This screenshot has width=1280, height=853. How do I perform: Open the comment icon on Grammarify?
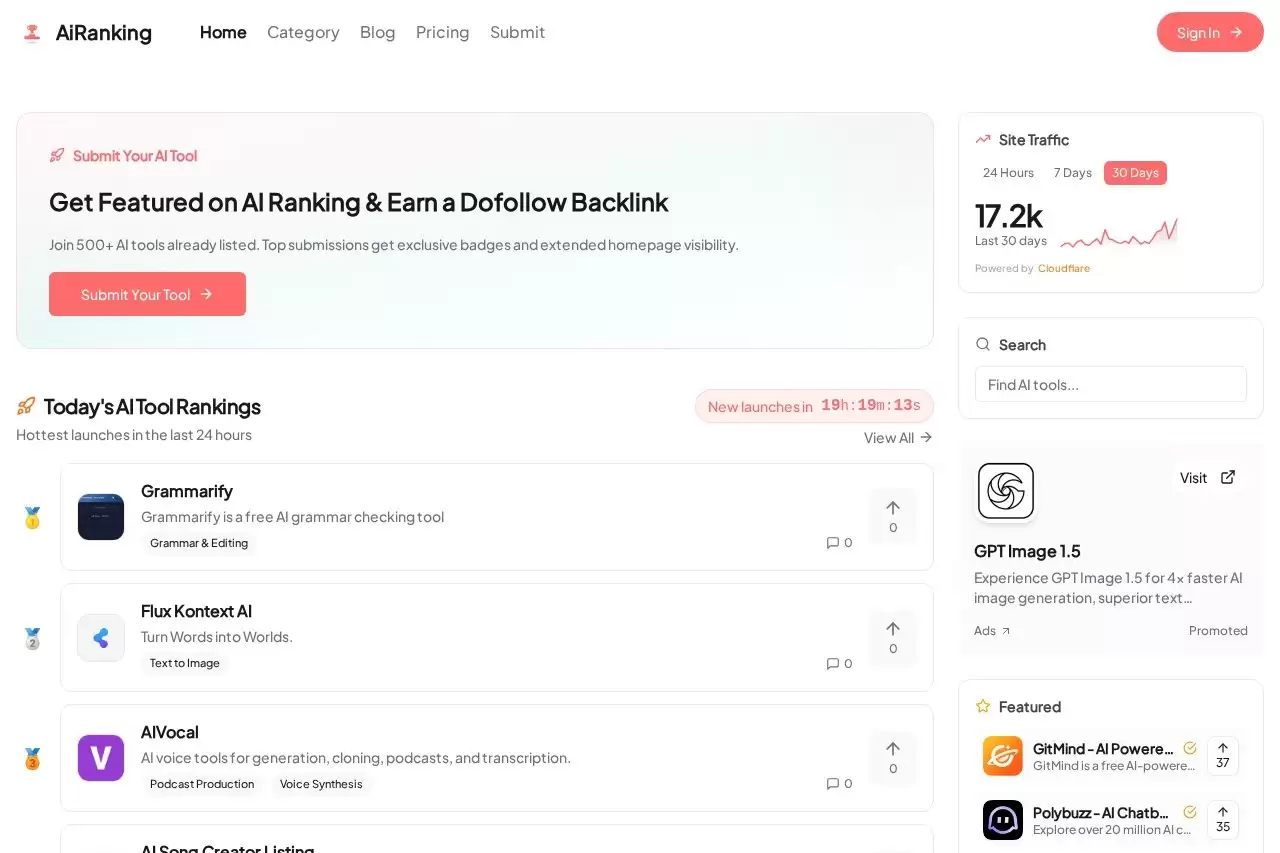(x=832, y=542)
